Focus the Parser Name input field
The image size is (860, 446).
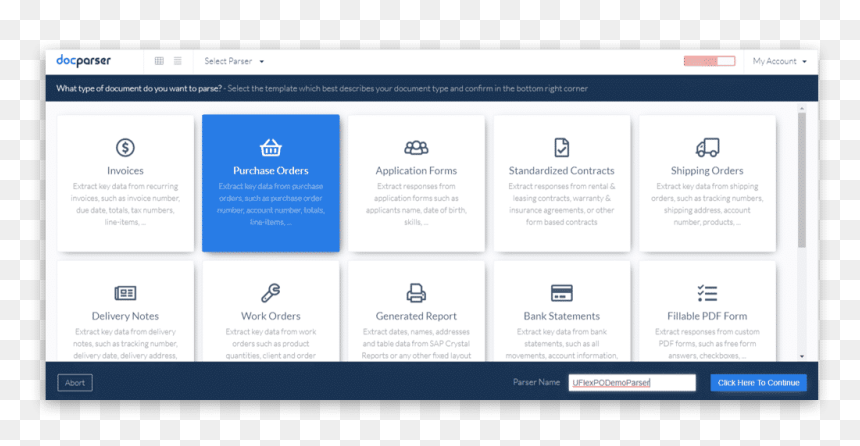pos(632,382)
